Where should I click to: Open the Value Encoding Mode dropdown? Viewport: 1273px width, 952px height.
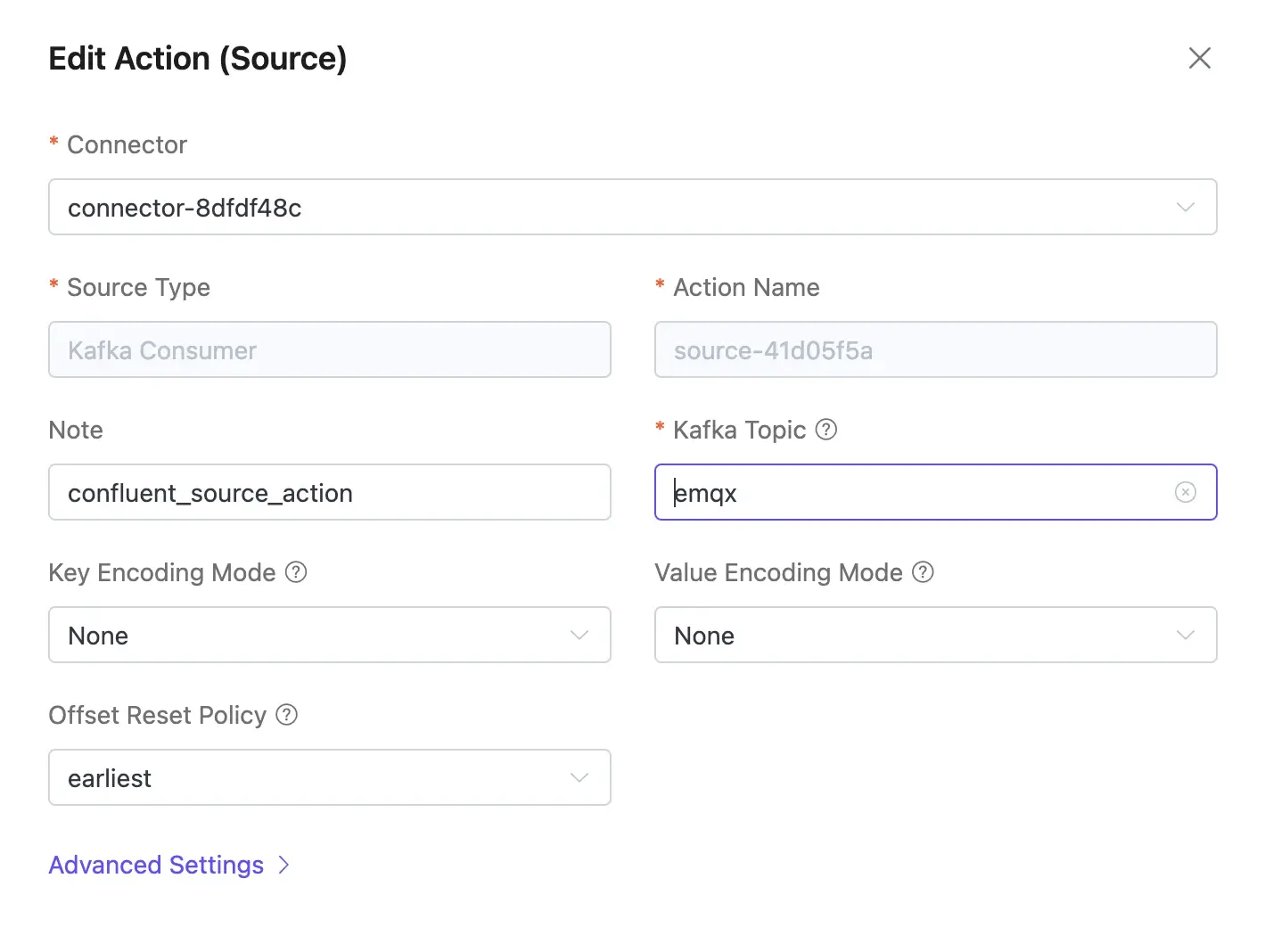918,636
